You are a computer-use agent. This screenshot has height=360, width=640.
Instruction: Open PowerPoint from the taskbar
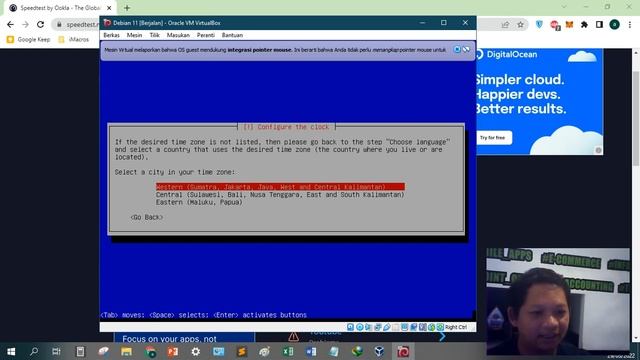click(x=173, y=351)
